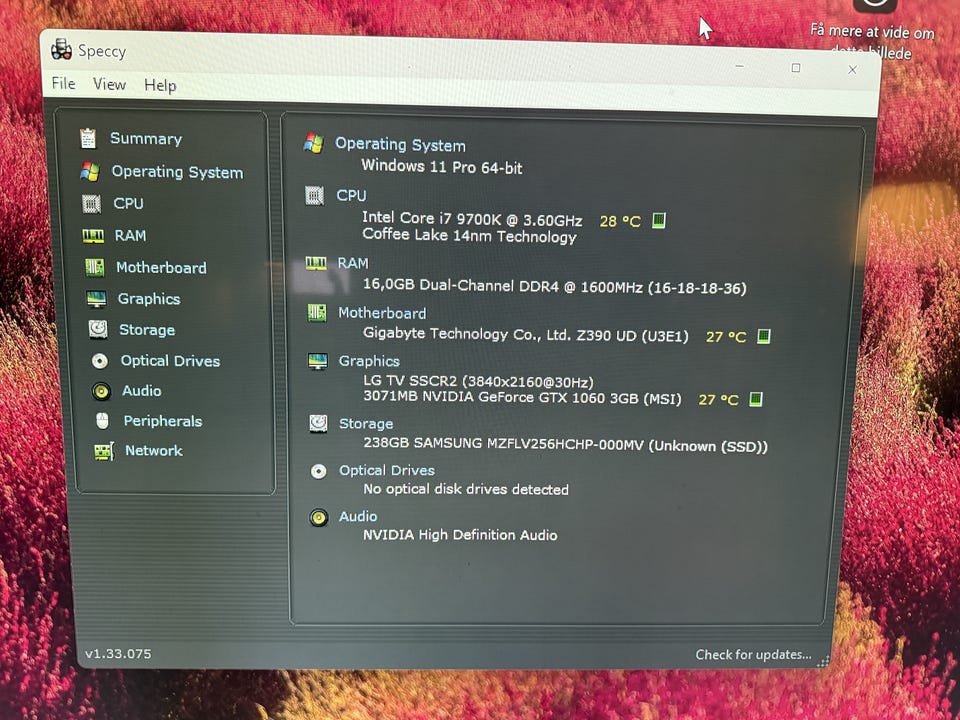Click the text Intel Core i7 9700K @ 3.60GHz

472,219
